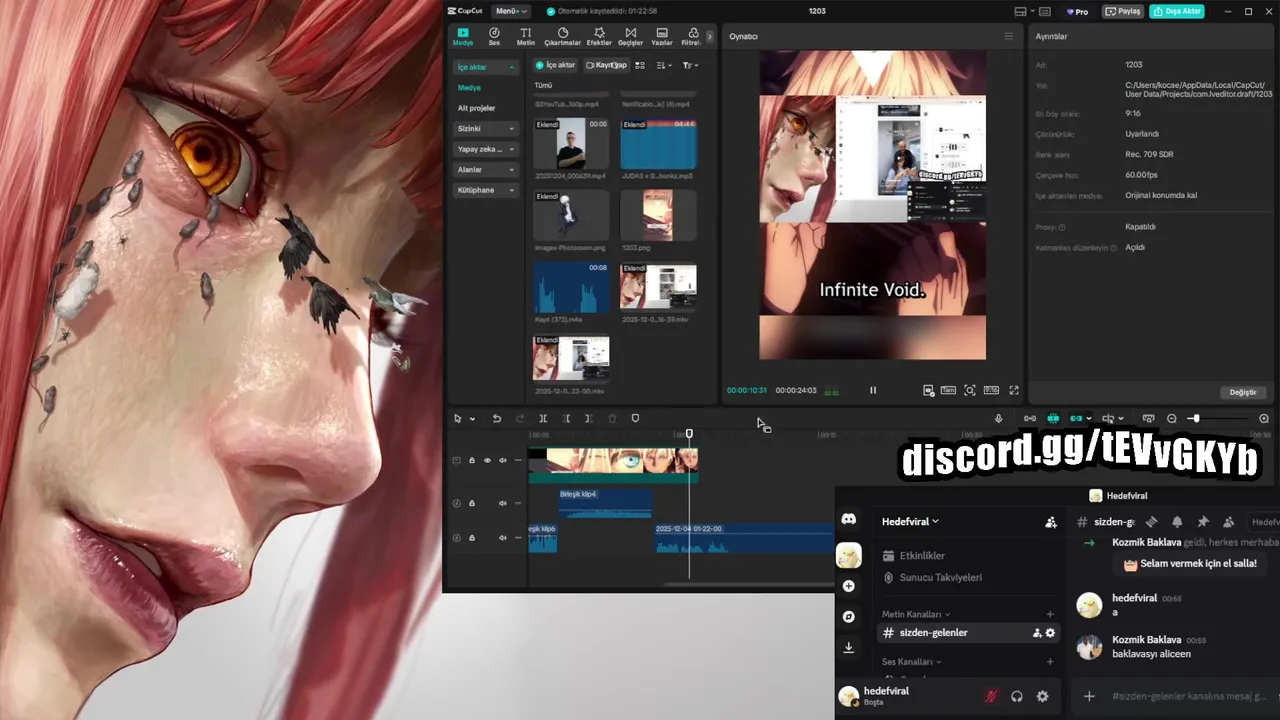Toggle main track magnet linking
The image size is (1280, 720).
click(x=1029, y=419)
